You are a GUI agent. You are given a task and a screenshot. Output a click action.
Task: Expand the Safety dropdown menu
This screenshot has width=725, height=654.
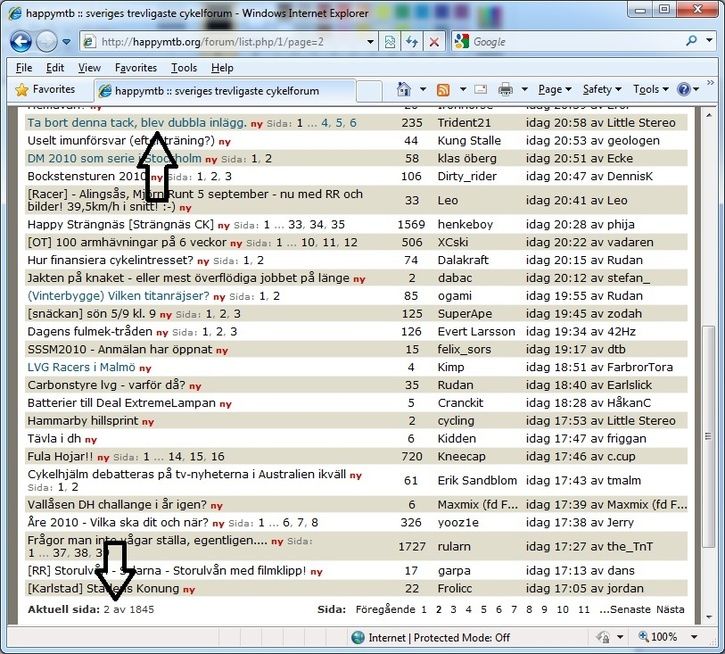point(601,89)
